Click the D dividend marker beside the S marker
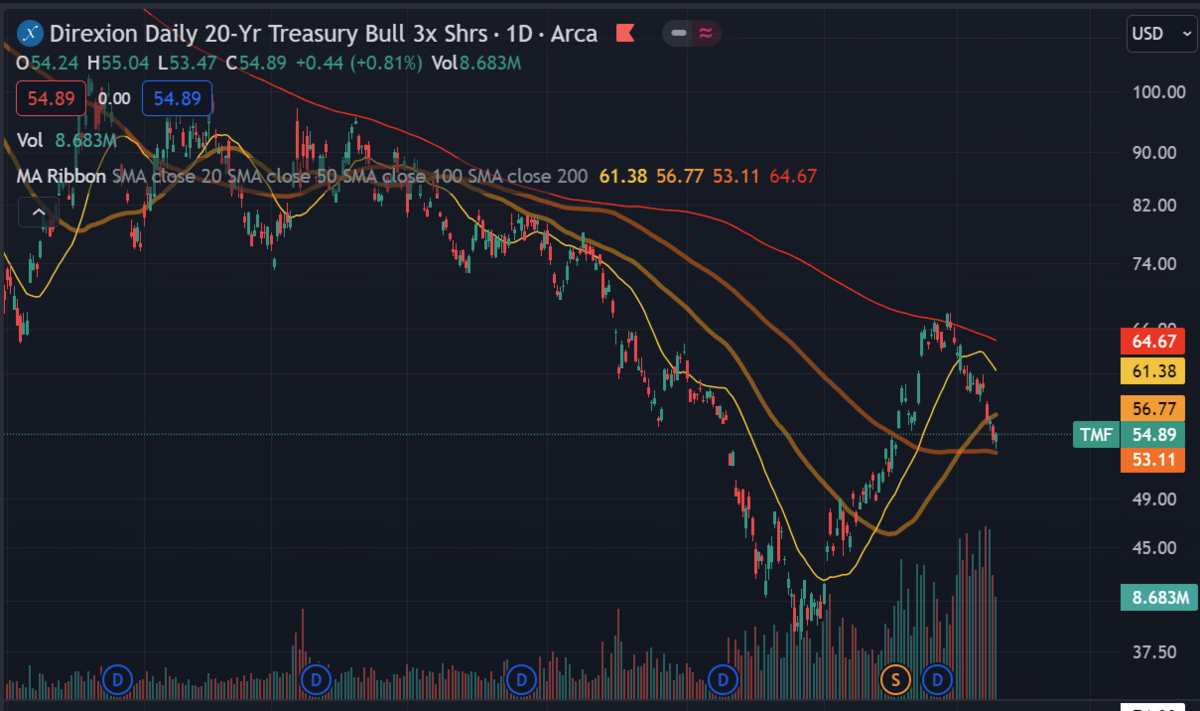 (x=938, y=680)
